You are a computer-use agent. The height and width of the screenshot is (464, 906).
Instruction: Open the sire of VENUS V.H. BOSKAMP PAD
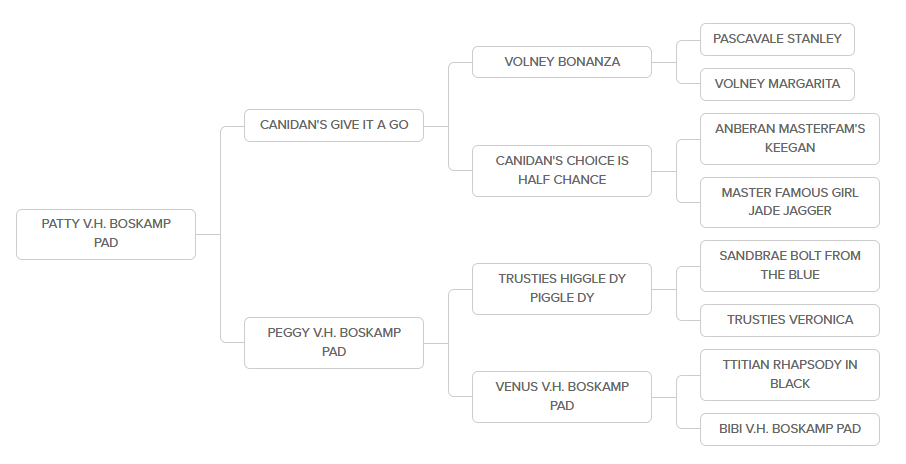point(789,374)
